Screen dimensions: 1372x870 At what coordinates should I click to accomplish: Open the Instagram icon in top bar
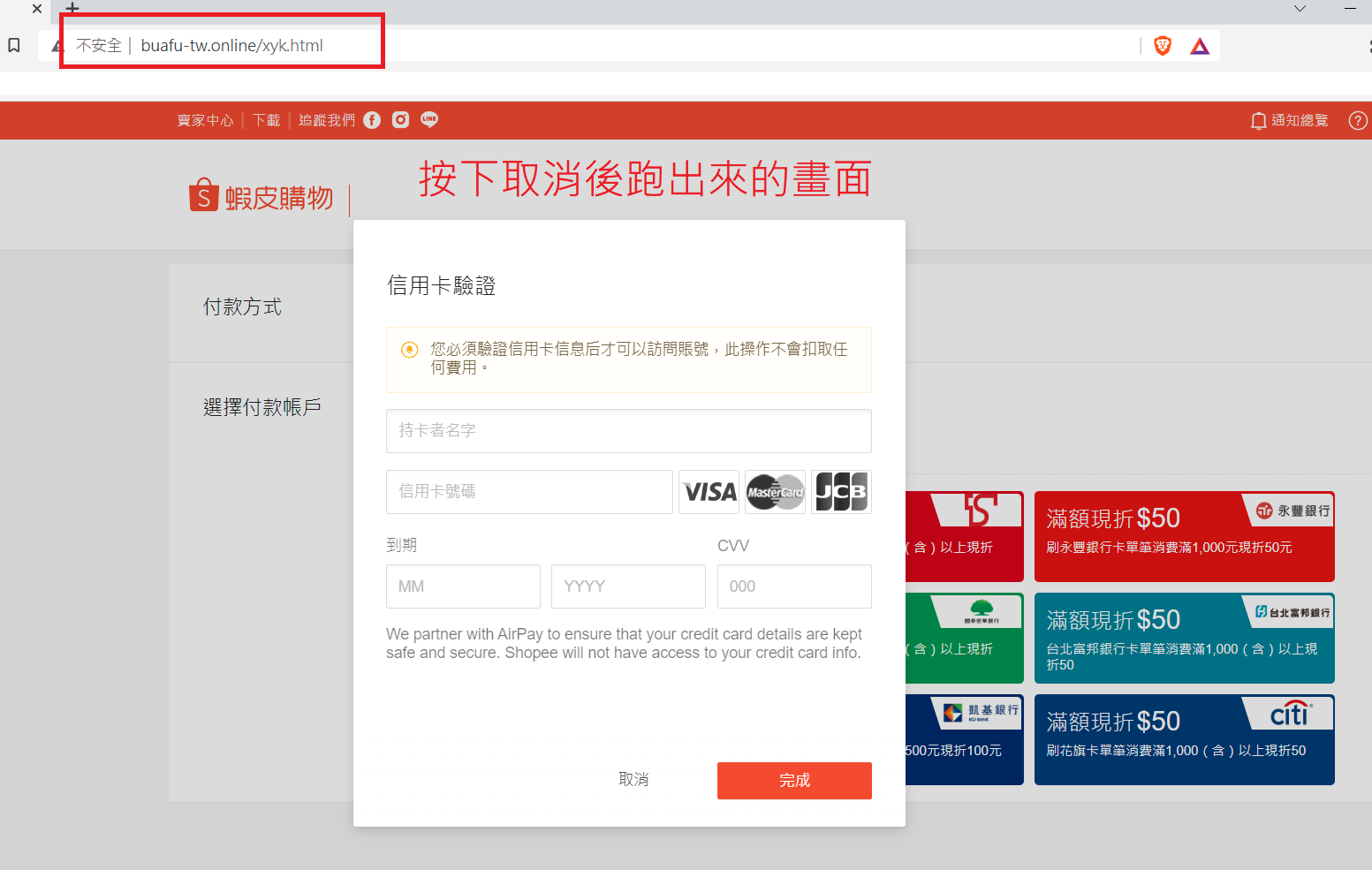(401, 120)
